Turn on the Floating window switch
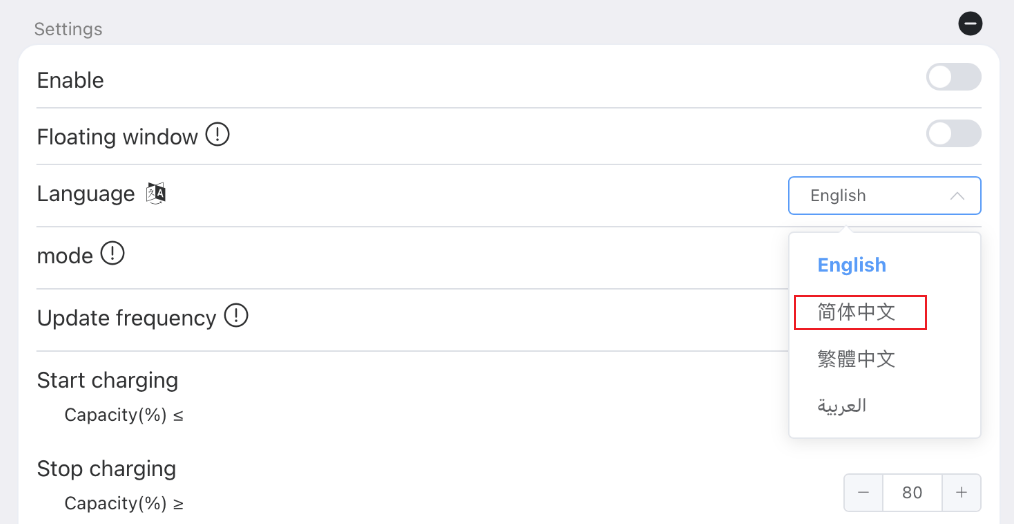 [953, 134]
